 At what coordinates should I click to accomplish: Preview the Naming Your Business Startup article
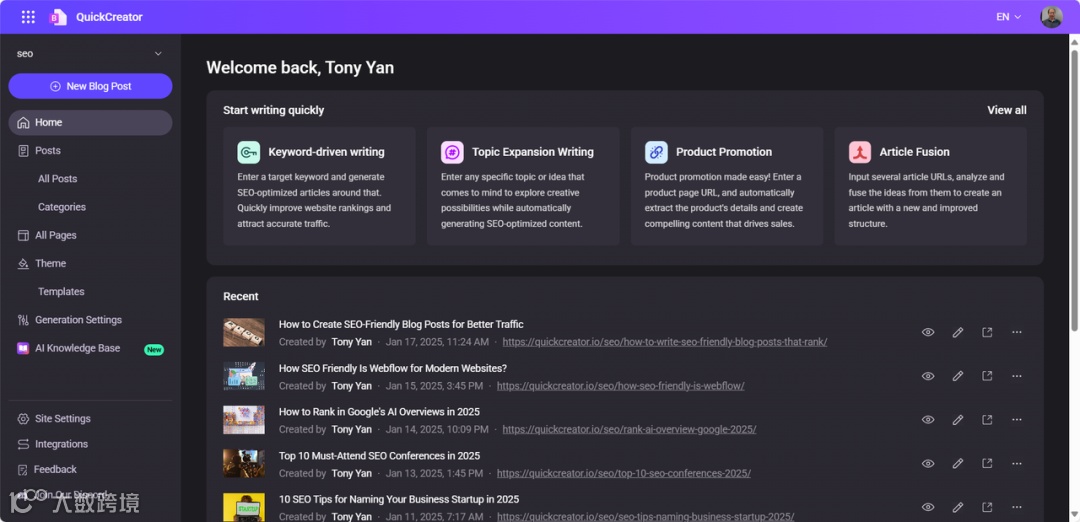tap(928, 508)
